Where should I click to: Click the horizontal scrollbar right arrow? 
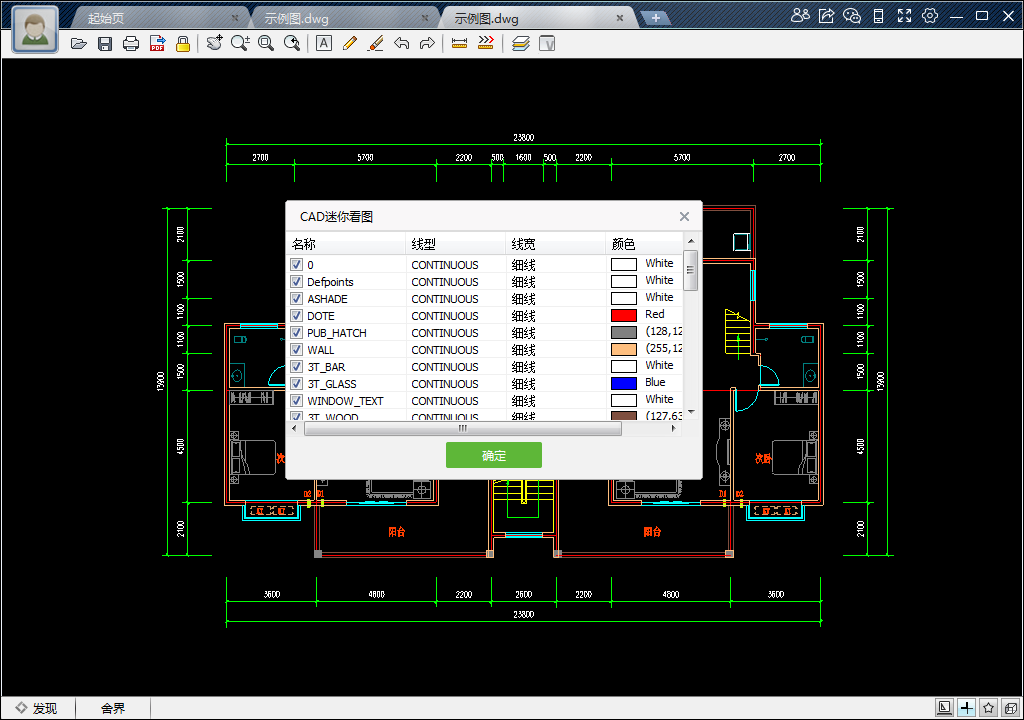pos(674,429)
